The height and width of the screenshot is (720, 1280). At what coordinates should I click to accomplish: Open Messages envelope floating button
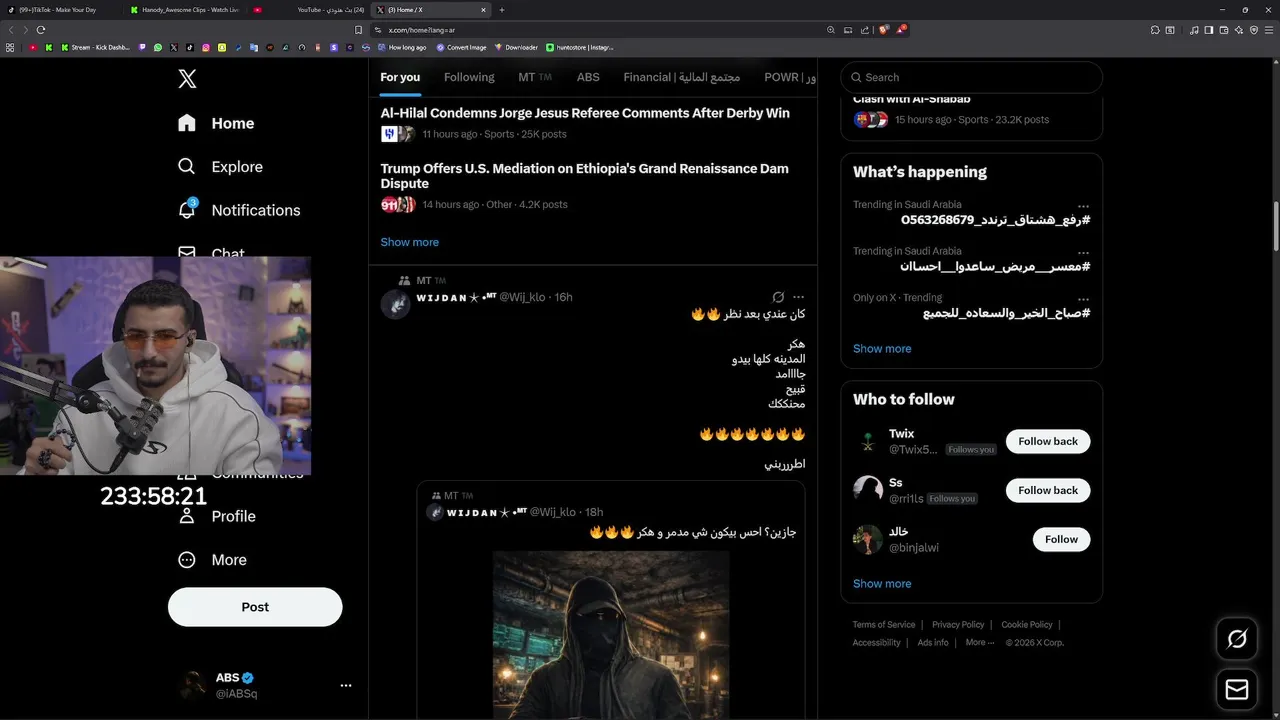point(1237,690)
